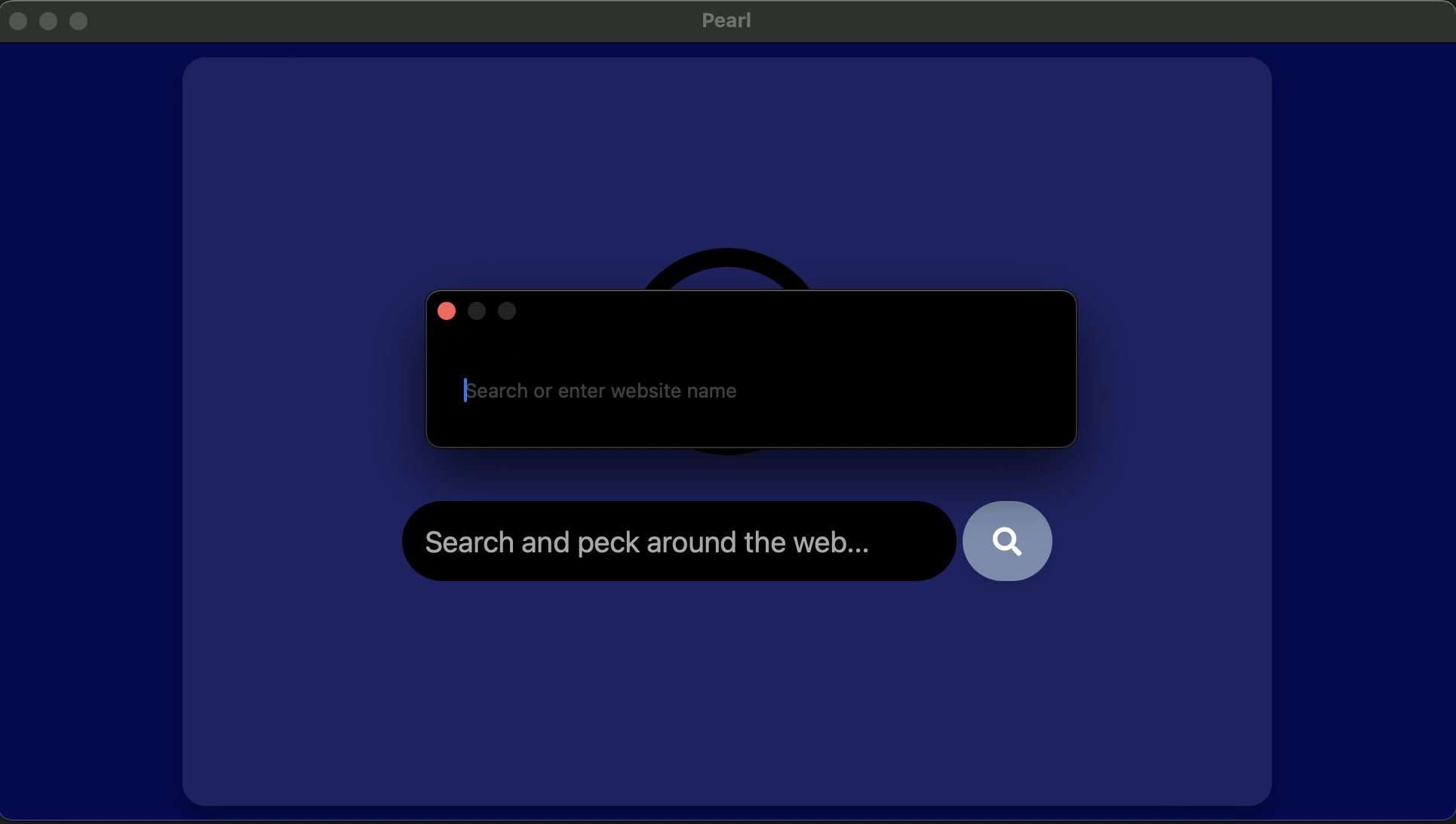The height and width of the screenshot is (824, 1456).
Task: Click the rightmost traffic light in the title bar
Action: pyautogui.click(x=78, y=21)
